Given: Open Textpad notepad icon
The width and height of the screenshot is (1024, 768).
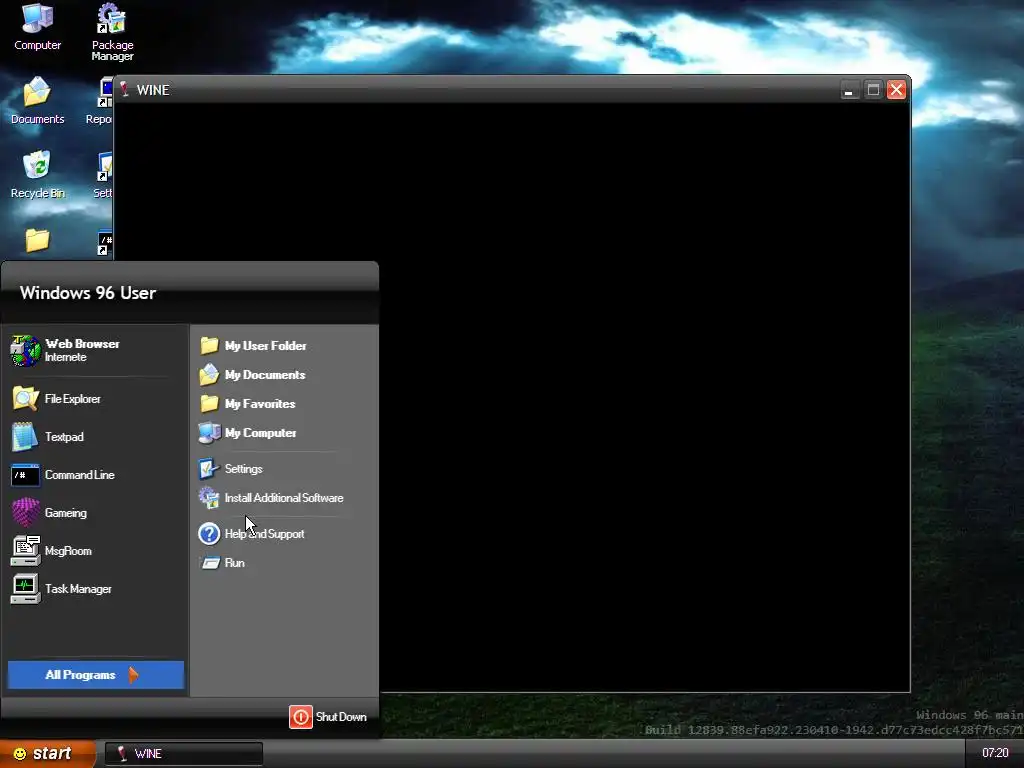Looking at the screenshot, I should 25,437.
